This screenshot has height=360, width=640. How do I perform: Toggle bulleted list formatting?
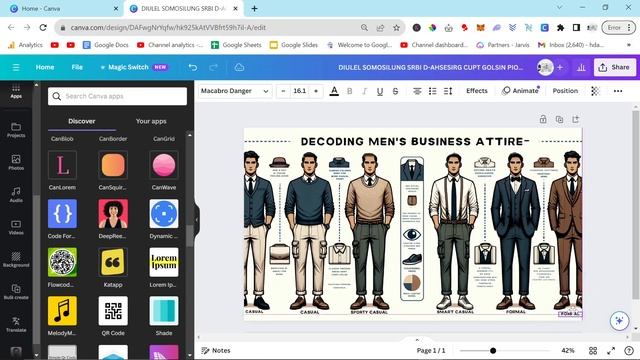pos(433,91)
